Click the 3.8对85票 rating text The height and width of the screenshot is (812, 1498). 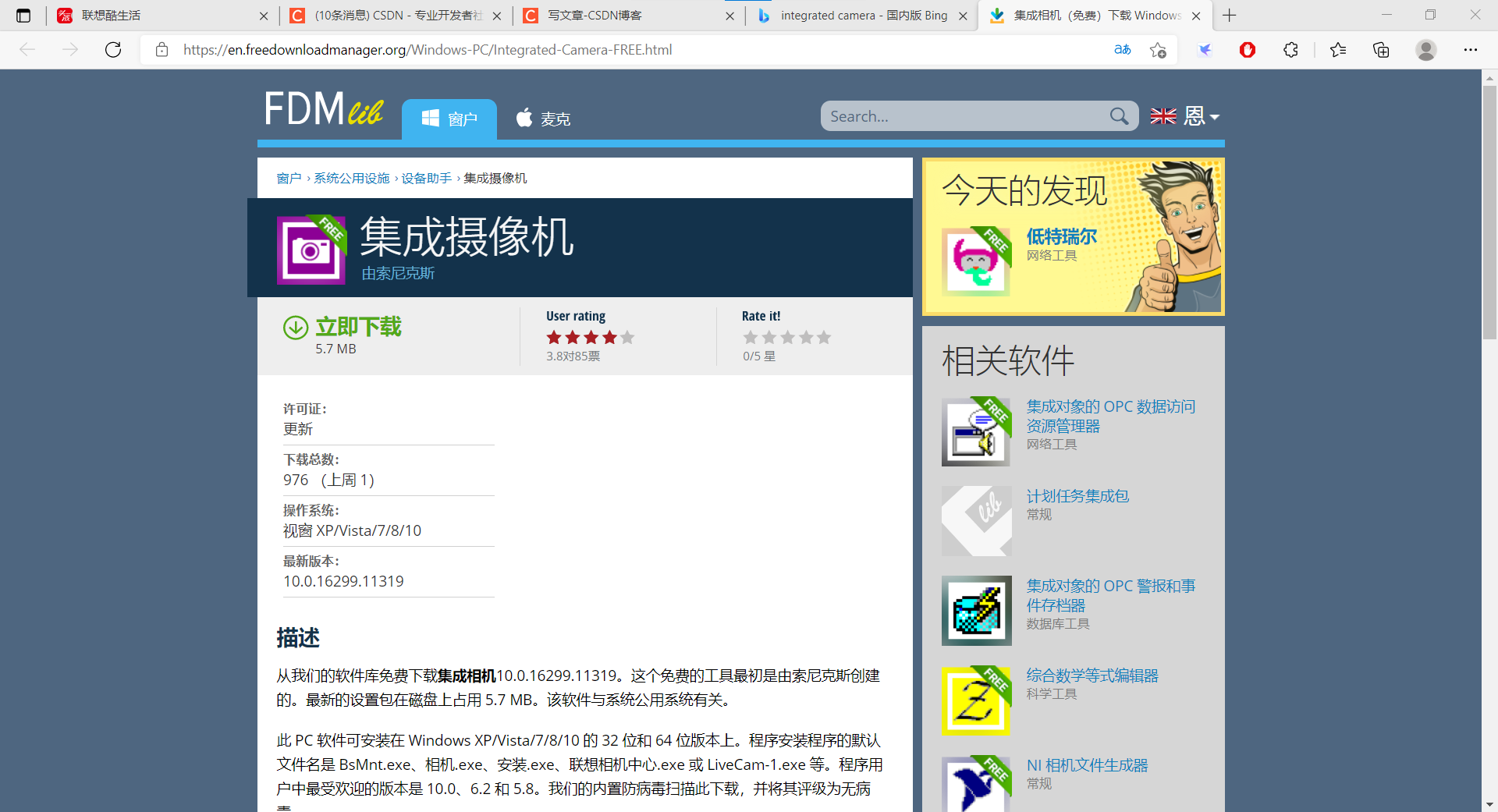click(573, 356)
